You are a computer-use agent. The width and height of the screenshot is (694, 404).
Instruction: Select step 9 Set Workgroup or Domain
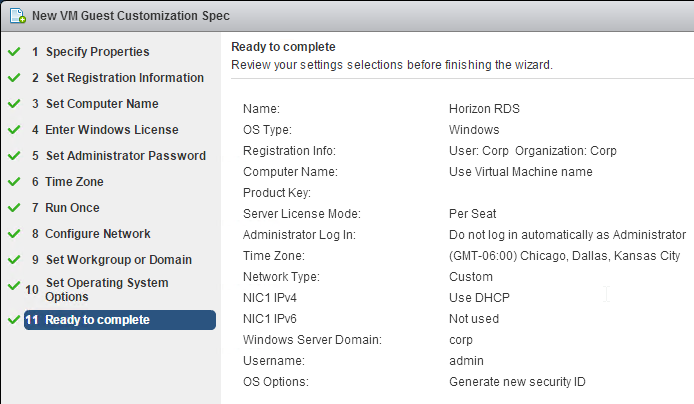click(112, 260)
